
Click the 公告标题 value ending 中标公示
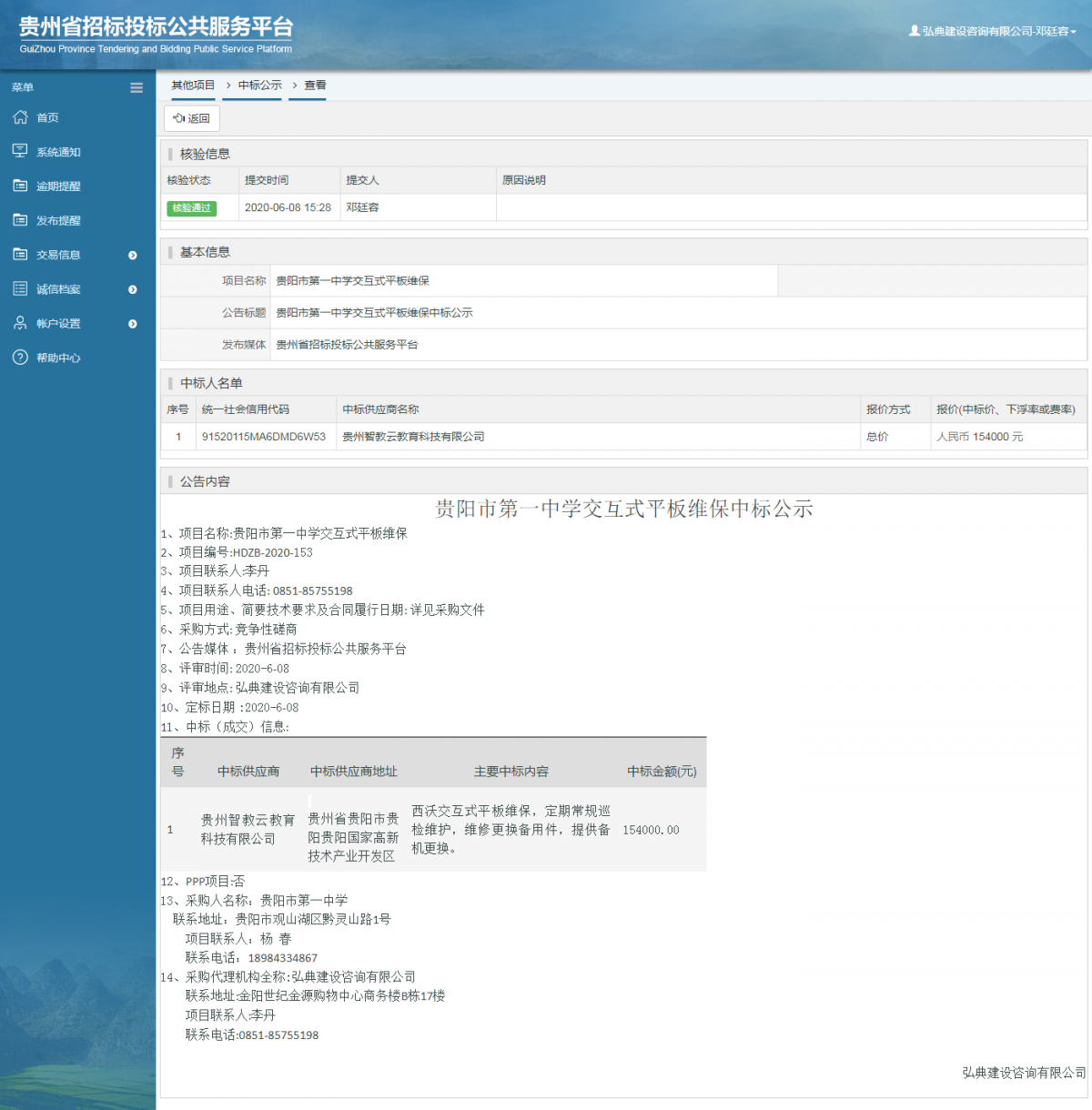pyautogui.click(x=374, y=313)
